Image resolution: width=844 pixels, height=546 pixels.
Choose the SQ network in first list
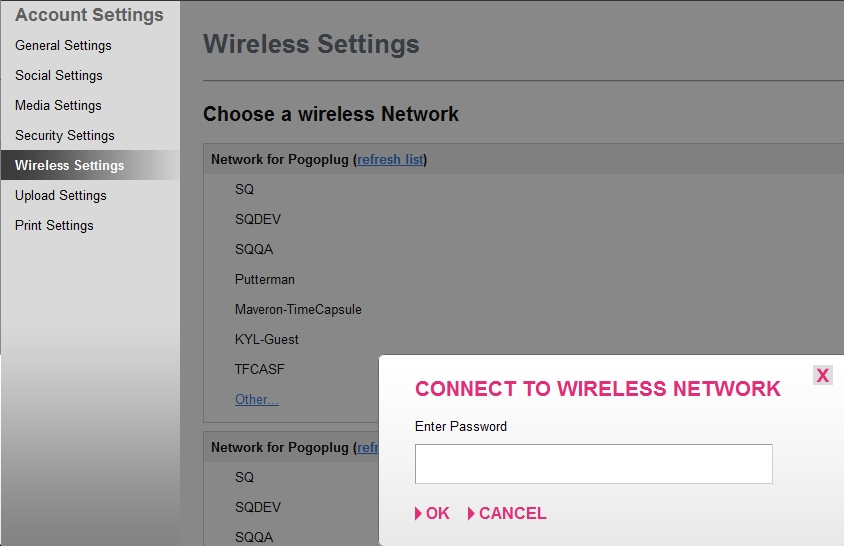[x=245, y=189]
